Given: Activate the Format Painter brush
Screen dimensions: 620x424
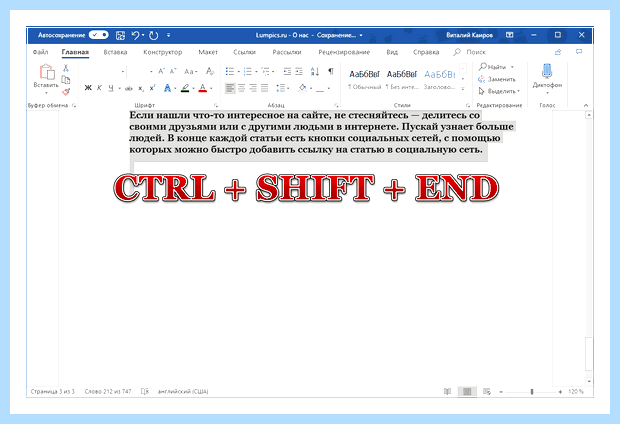Looking at the screenshot, I should coord(66,92).
